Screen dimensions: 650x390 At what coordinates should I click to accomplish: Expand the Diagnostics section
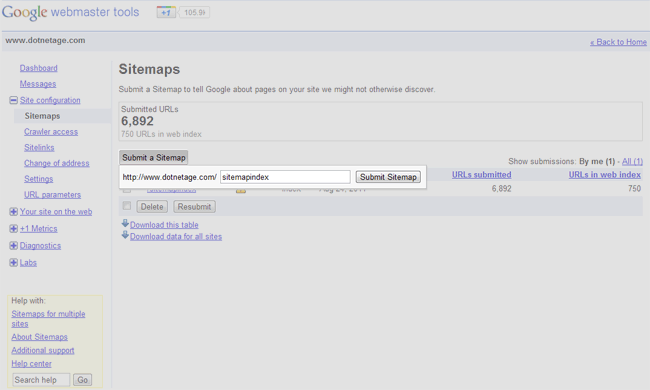coord(14,246)
